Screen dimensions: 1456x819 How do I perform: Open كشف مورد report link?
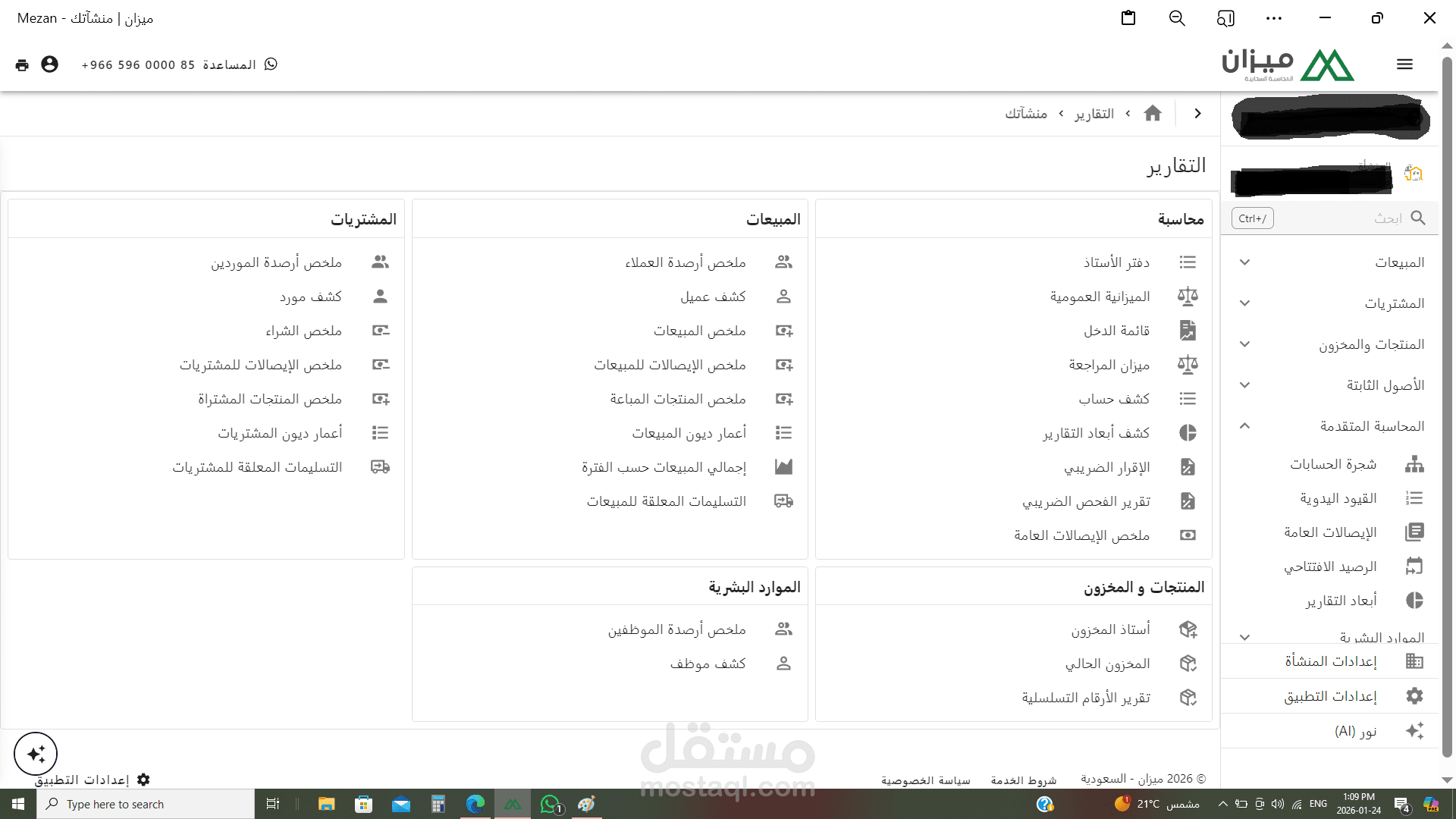click(x=310, y=297)
